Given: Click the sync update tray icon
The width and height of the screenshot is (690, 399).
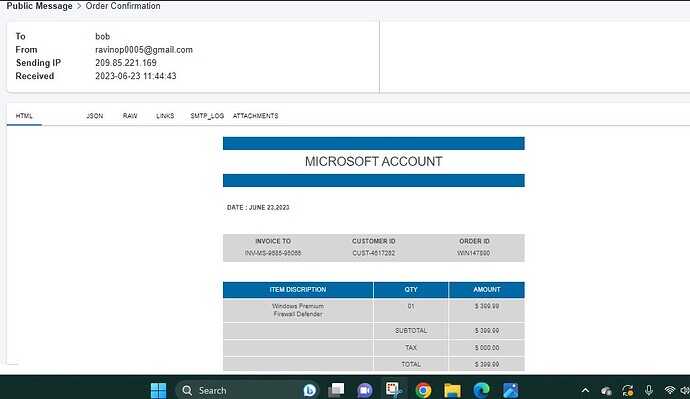Looking at the screenshot, I should click(628, 390).
